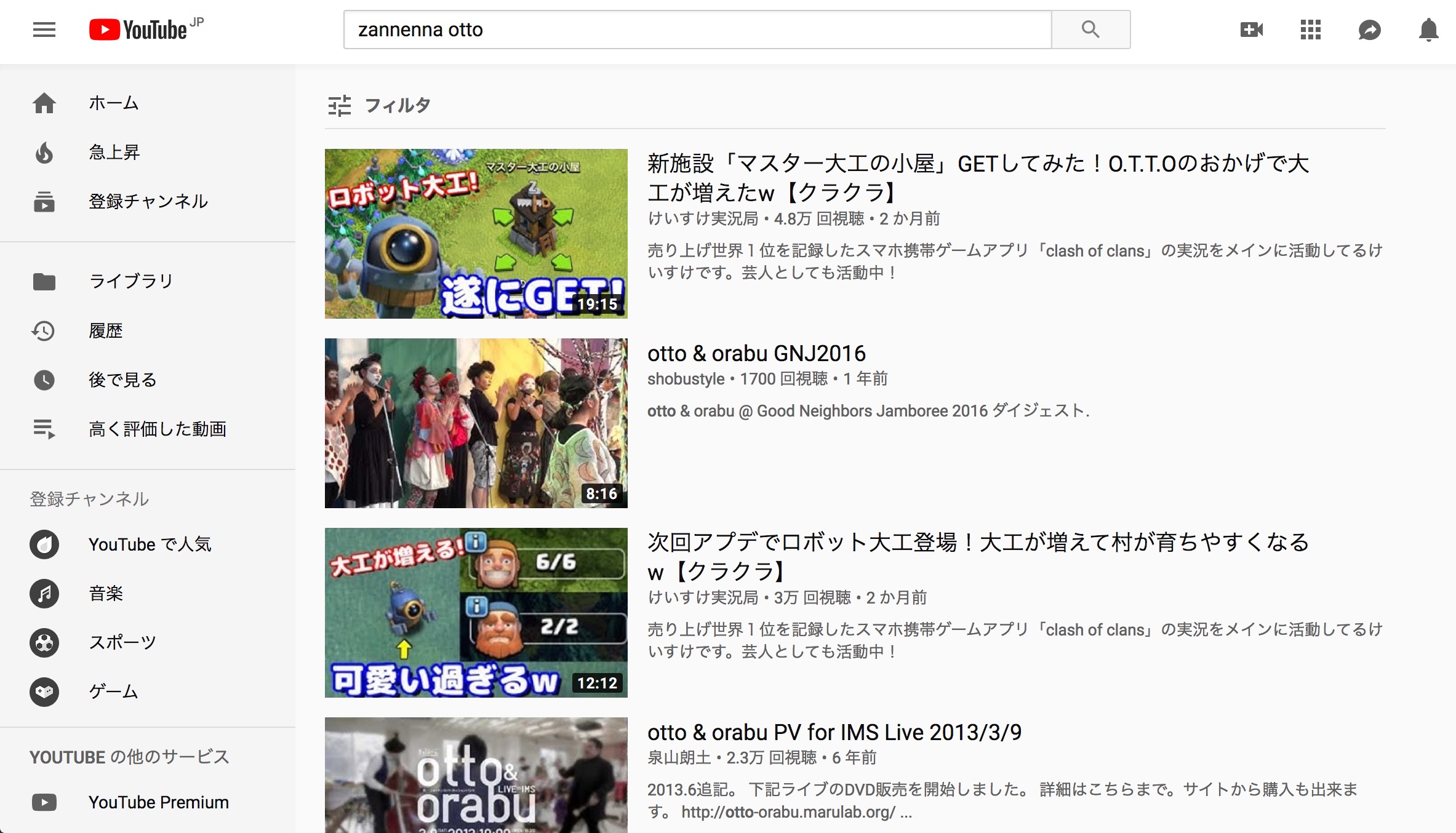1456x833 pixels.
Task: Click the history clock icon beside 履歴
Action: (43, 330)
